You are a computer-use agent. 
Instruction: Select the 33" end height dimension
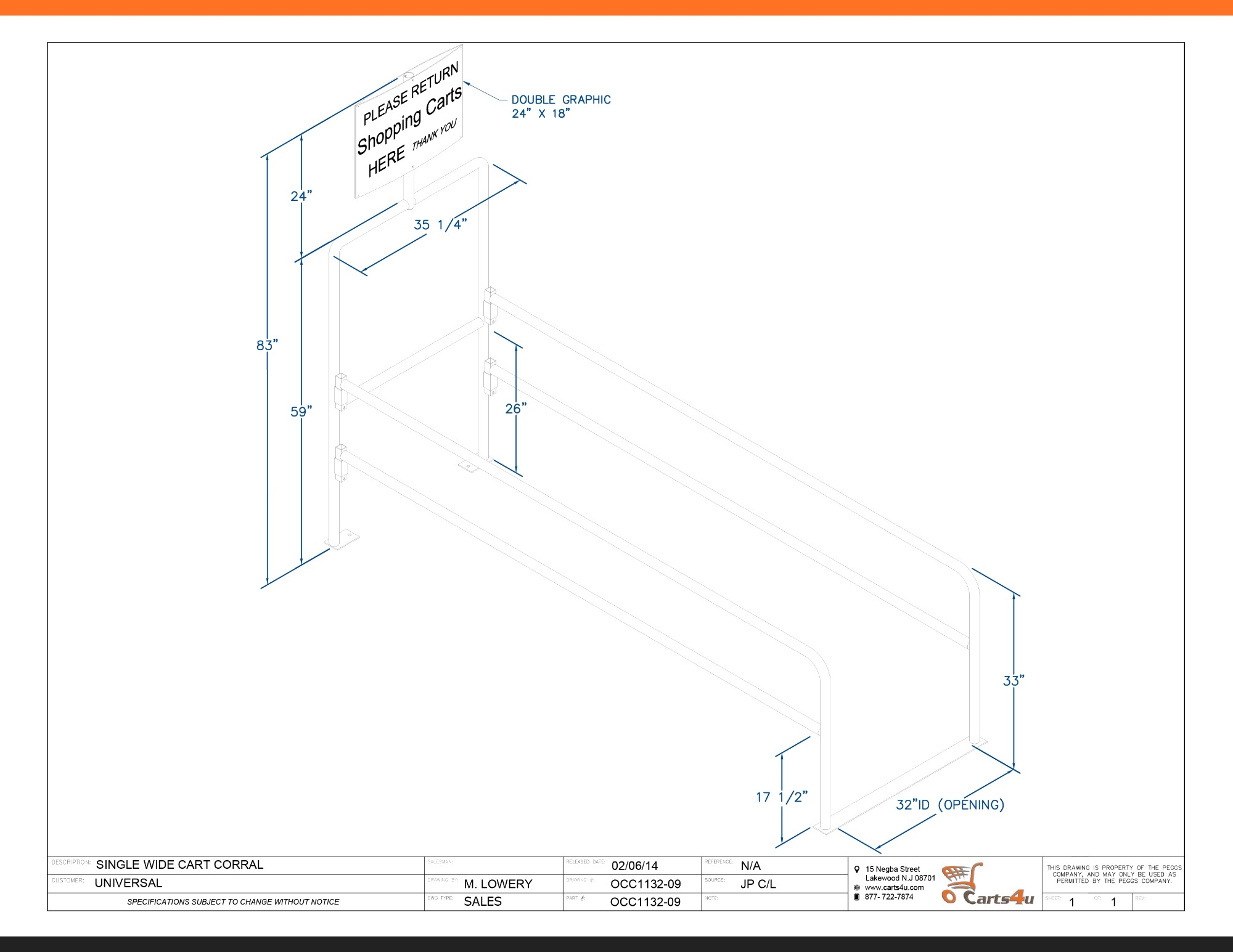(1014, 681)
